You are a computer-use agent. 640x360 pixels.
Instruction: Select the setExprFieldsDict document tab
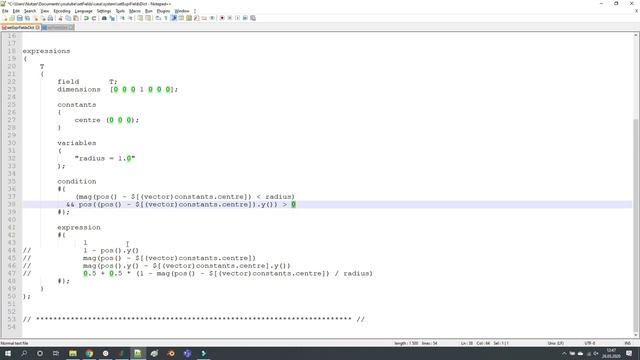20,27
